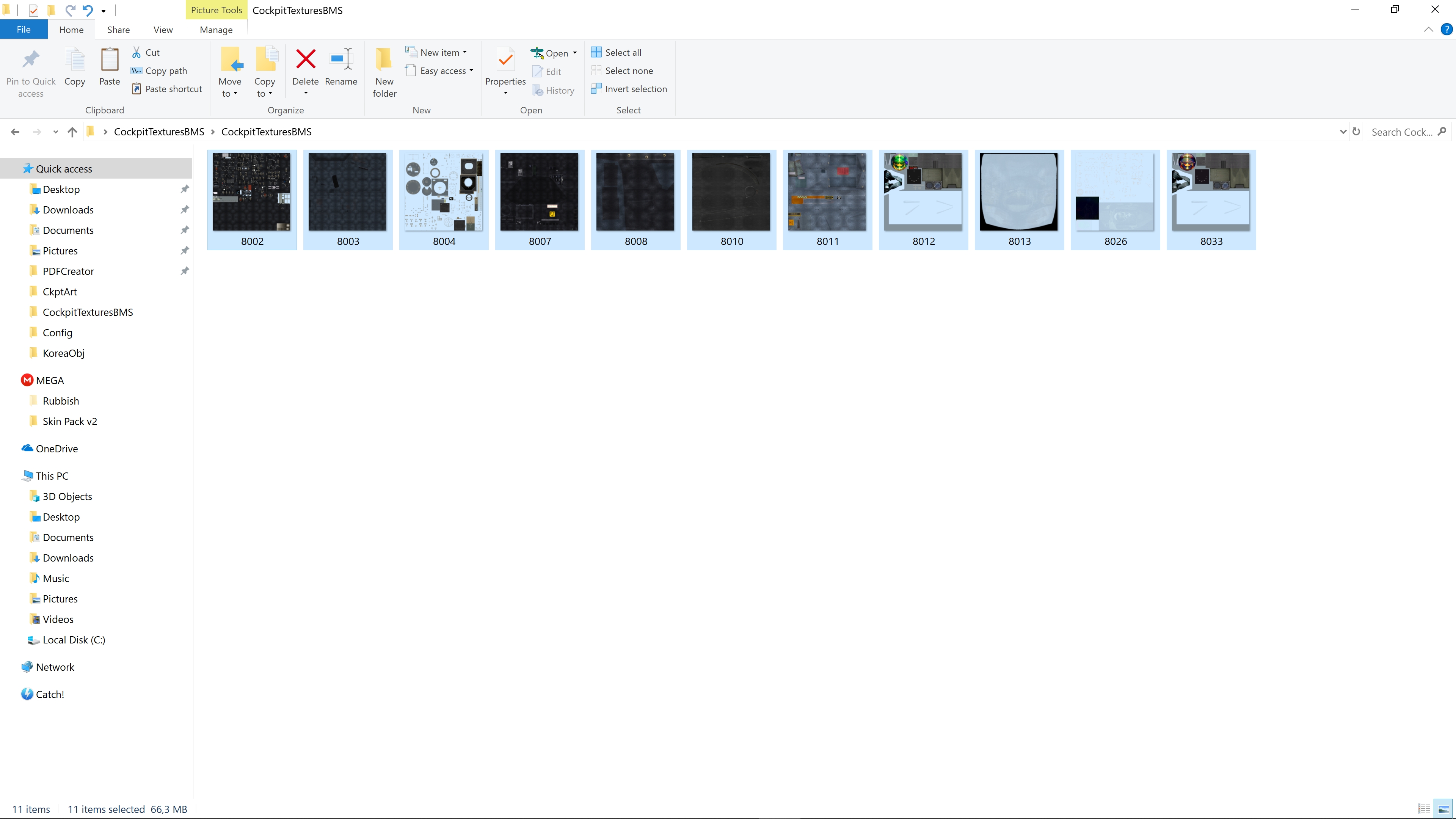Click the Delete red X icon

click(x=306, y=59)
